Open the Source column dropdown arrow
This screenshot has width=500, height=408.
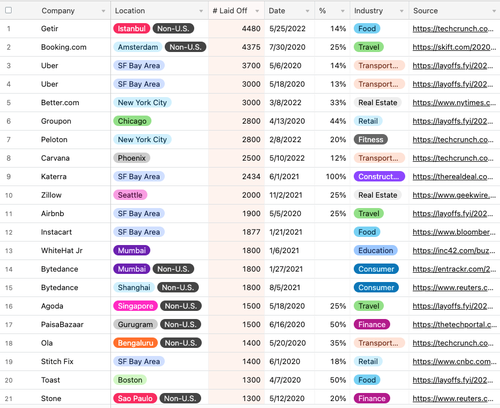pyautogui.click(x=494, y=11)
